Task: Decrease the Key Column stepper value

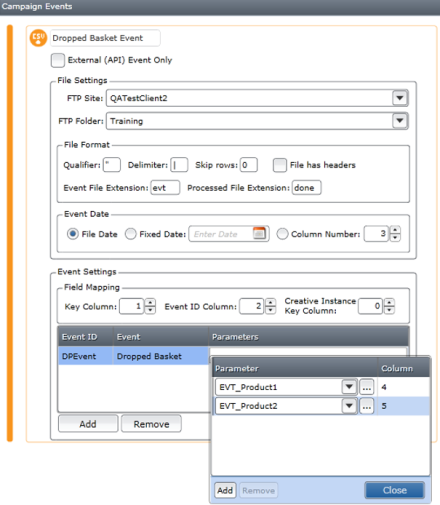Action: click(x=150, y=310)
